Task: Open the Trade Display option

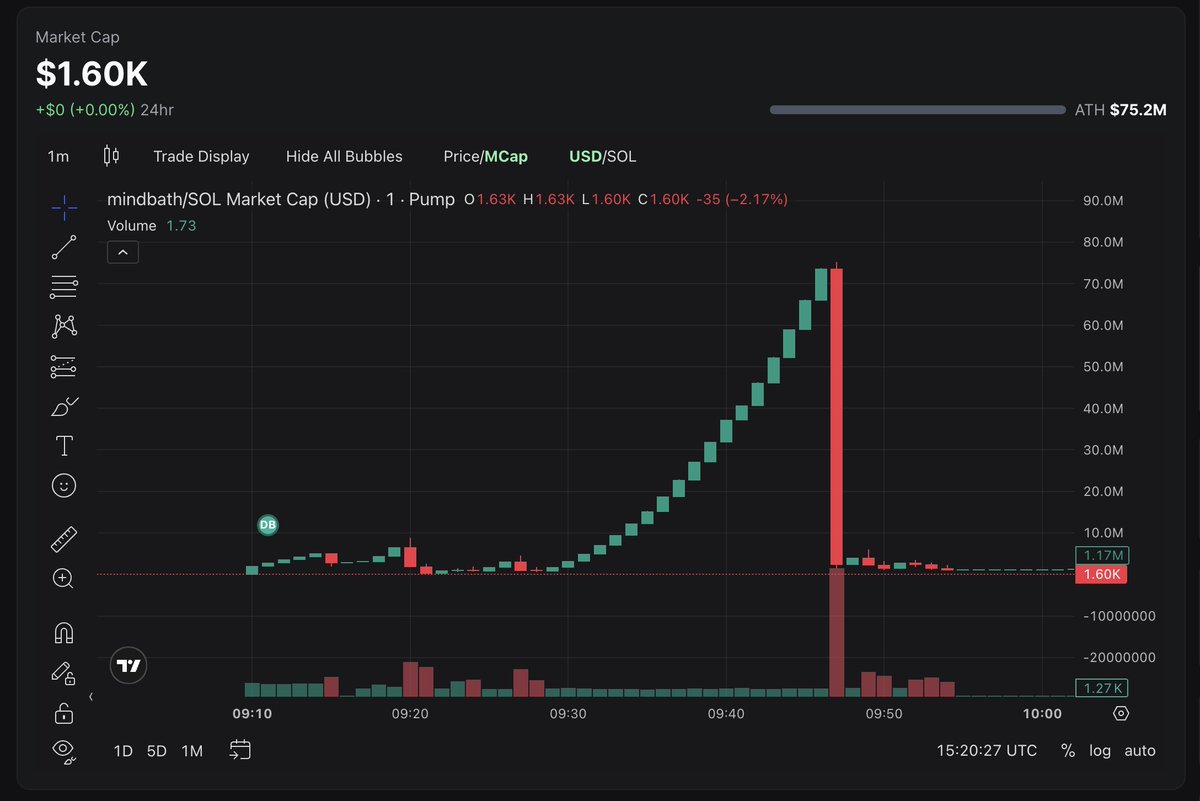Action: (x=201, y=156)
